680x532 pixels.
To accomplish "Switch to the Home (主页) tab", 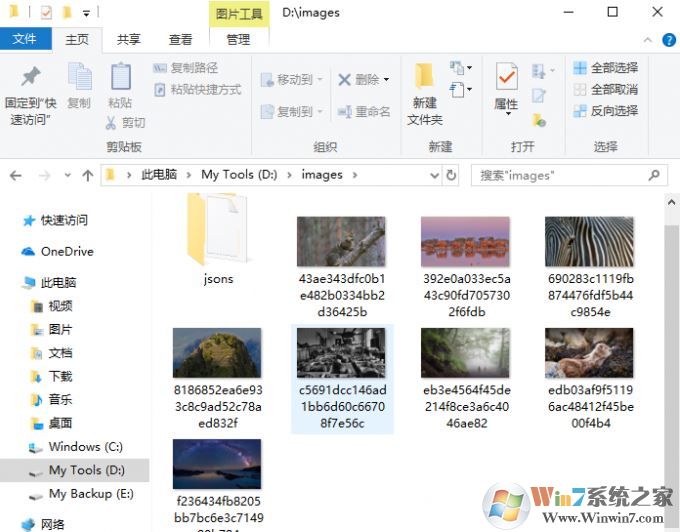I will point(77,39).
